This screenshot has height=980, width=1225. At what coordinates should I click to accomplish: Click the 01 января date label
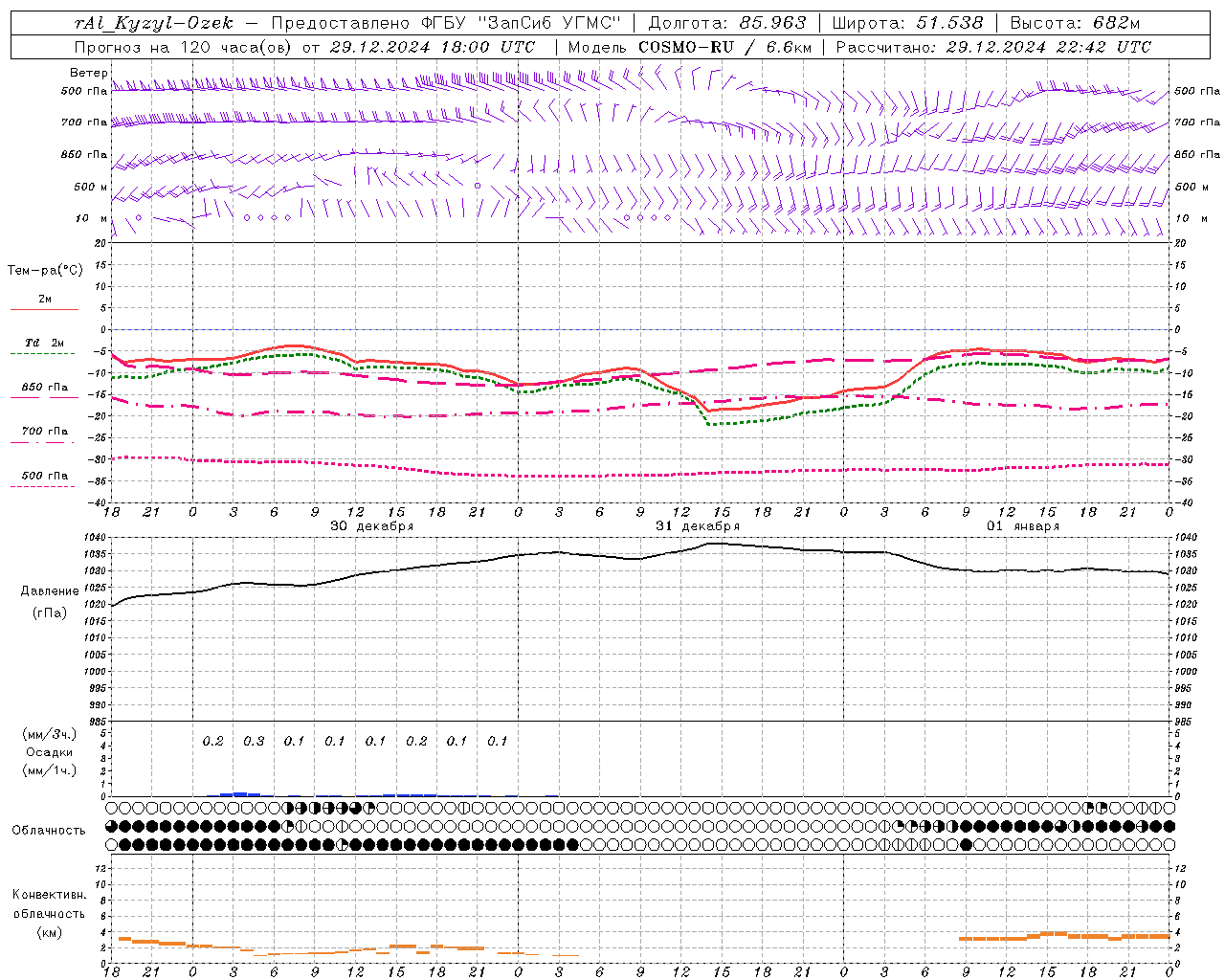[1023, 526]
